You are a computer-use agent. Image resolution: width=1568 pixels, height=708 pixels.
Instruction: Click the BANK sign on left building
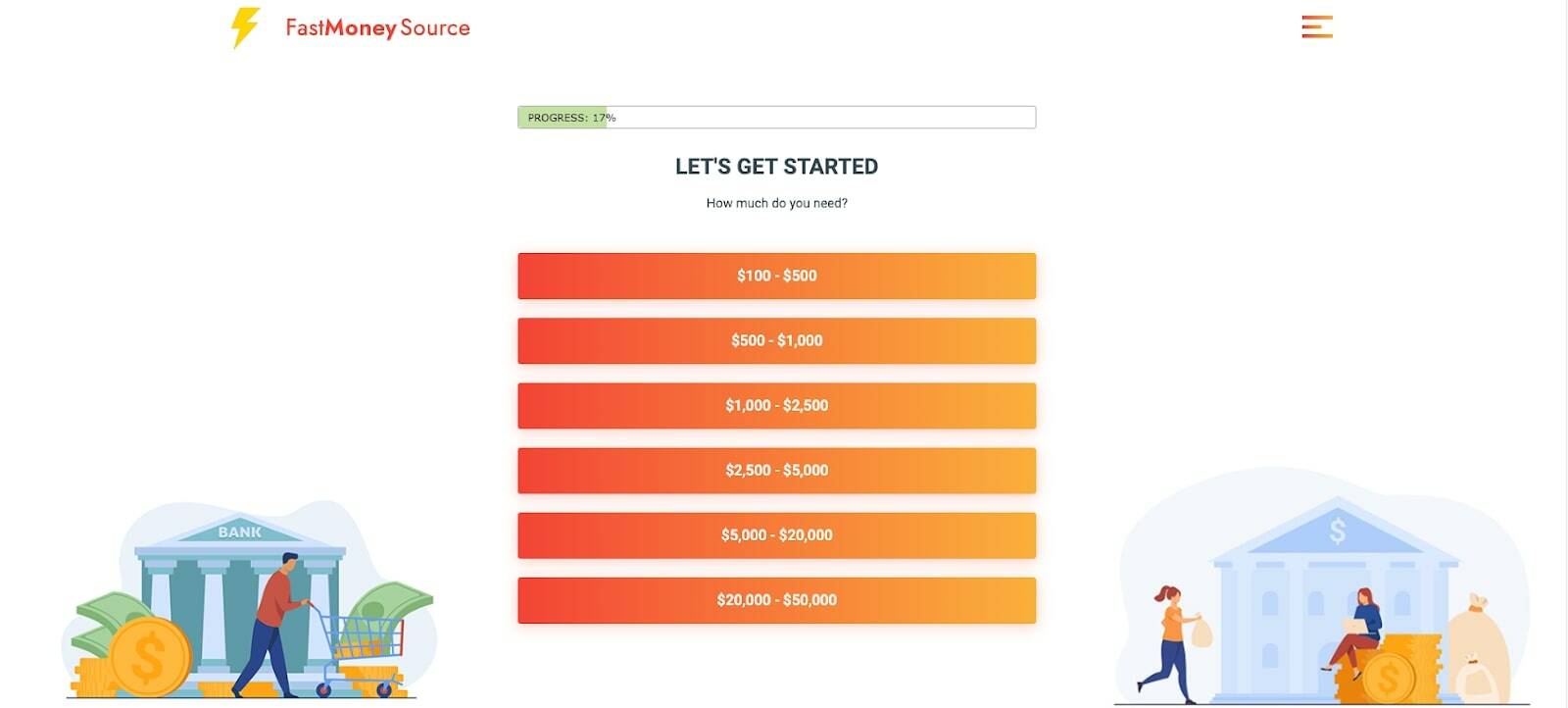[x=239, y=531]
